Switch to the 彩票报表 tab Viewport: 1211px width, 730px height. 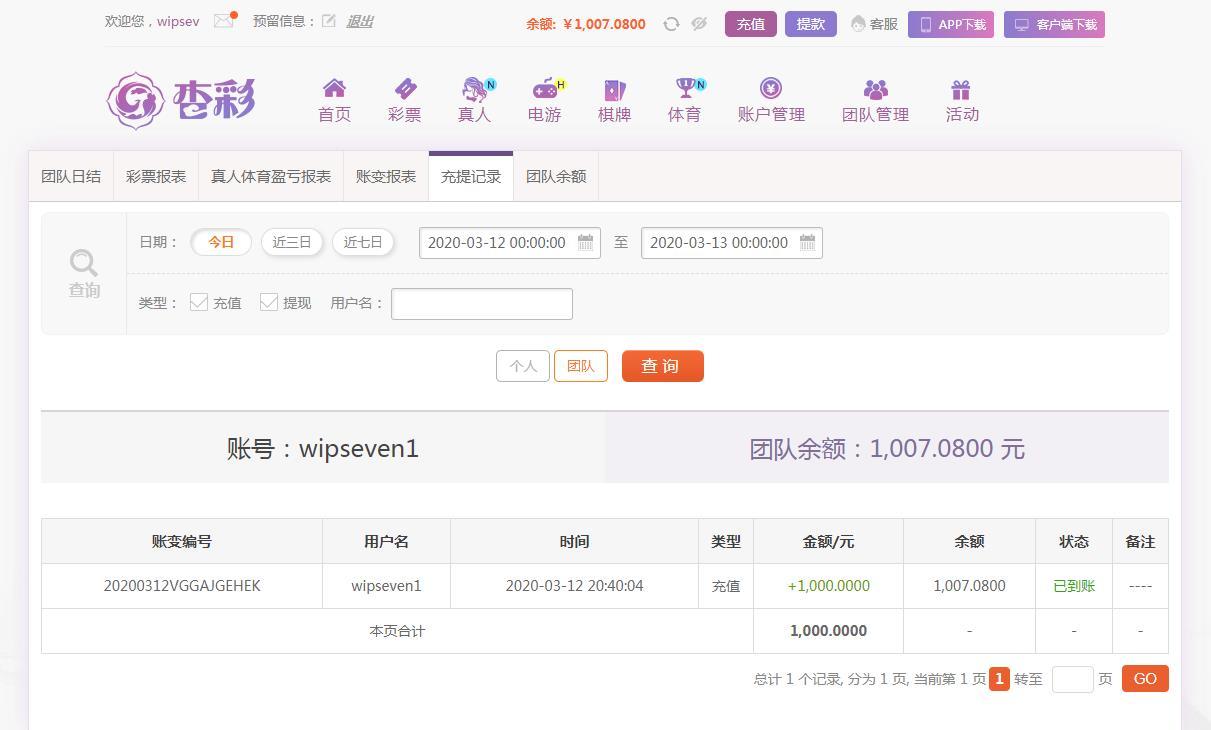[x=156, y=176]
